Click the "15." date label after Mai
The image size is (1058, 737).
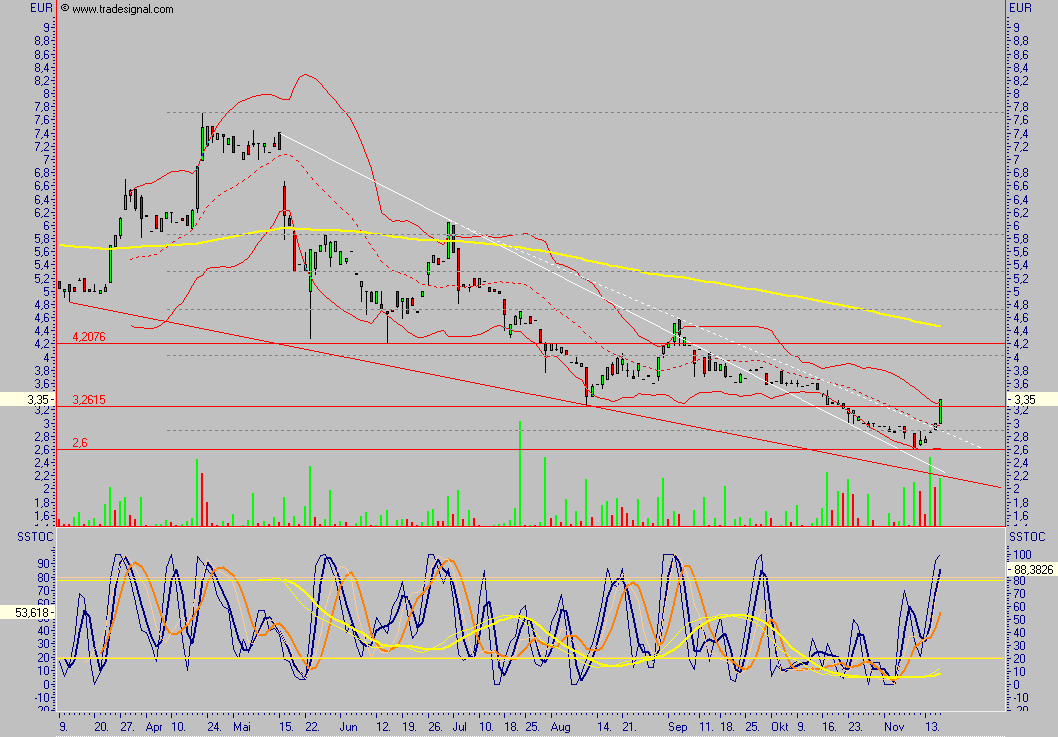[286, 727]
